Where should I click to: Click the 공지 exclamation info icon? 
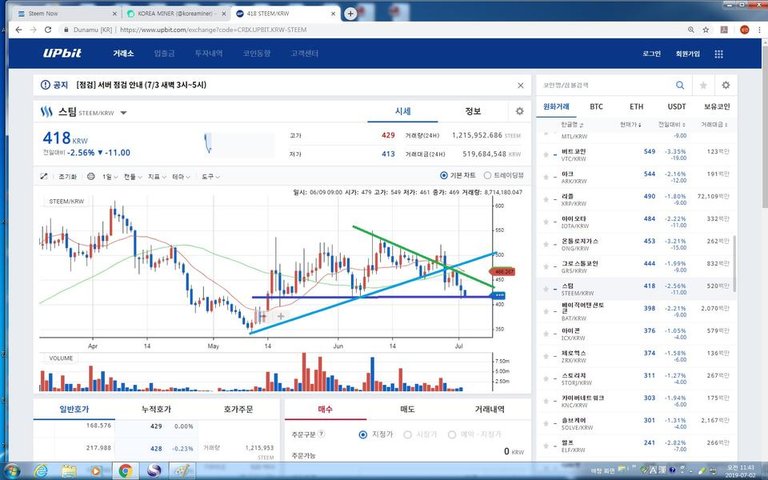(45, 85)
